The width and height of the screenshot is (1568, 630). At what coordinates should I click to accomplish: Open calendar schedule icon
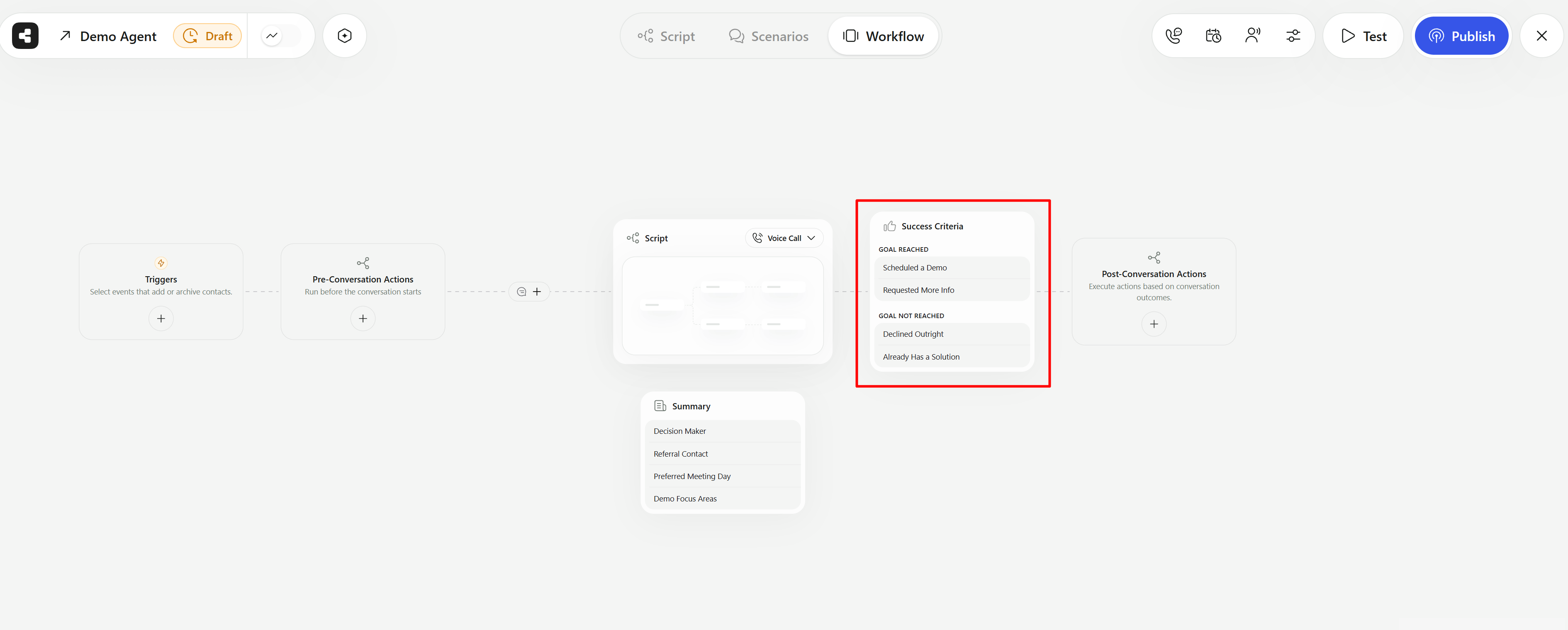tap(1213, 36)
